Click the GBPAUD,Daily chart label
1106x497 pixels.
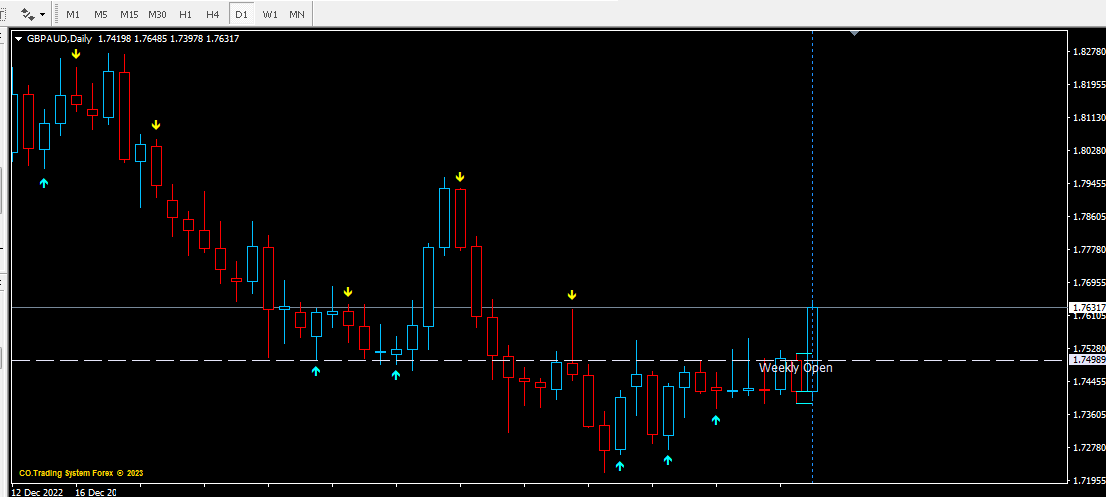60,39
